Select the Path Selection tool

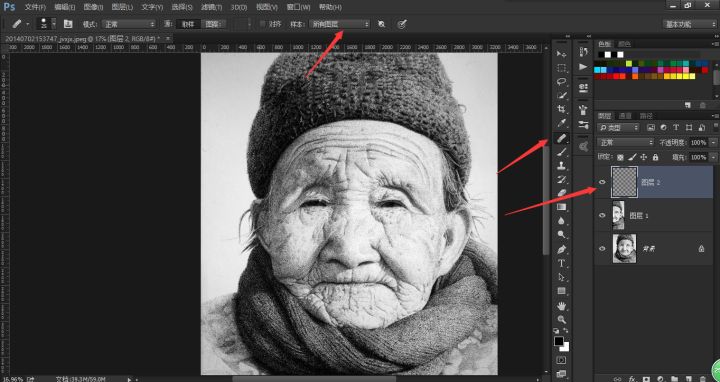click(x=561, y=277)
